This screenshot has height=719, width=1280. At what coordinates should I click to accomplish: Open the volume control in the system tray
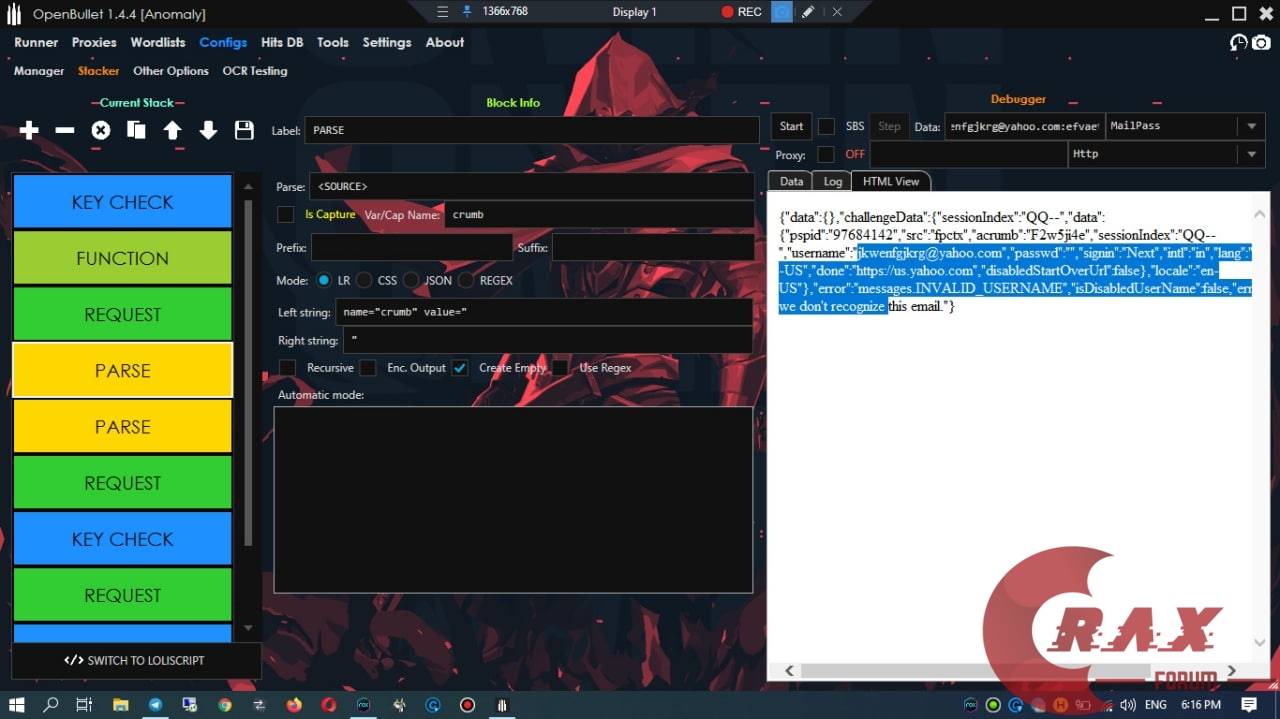coord(1129,705)
